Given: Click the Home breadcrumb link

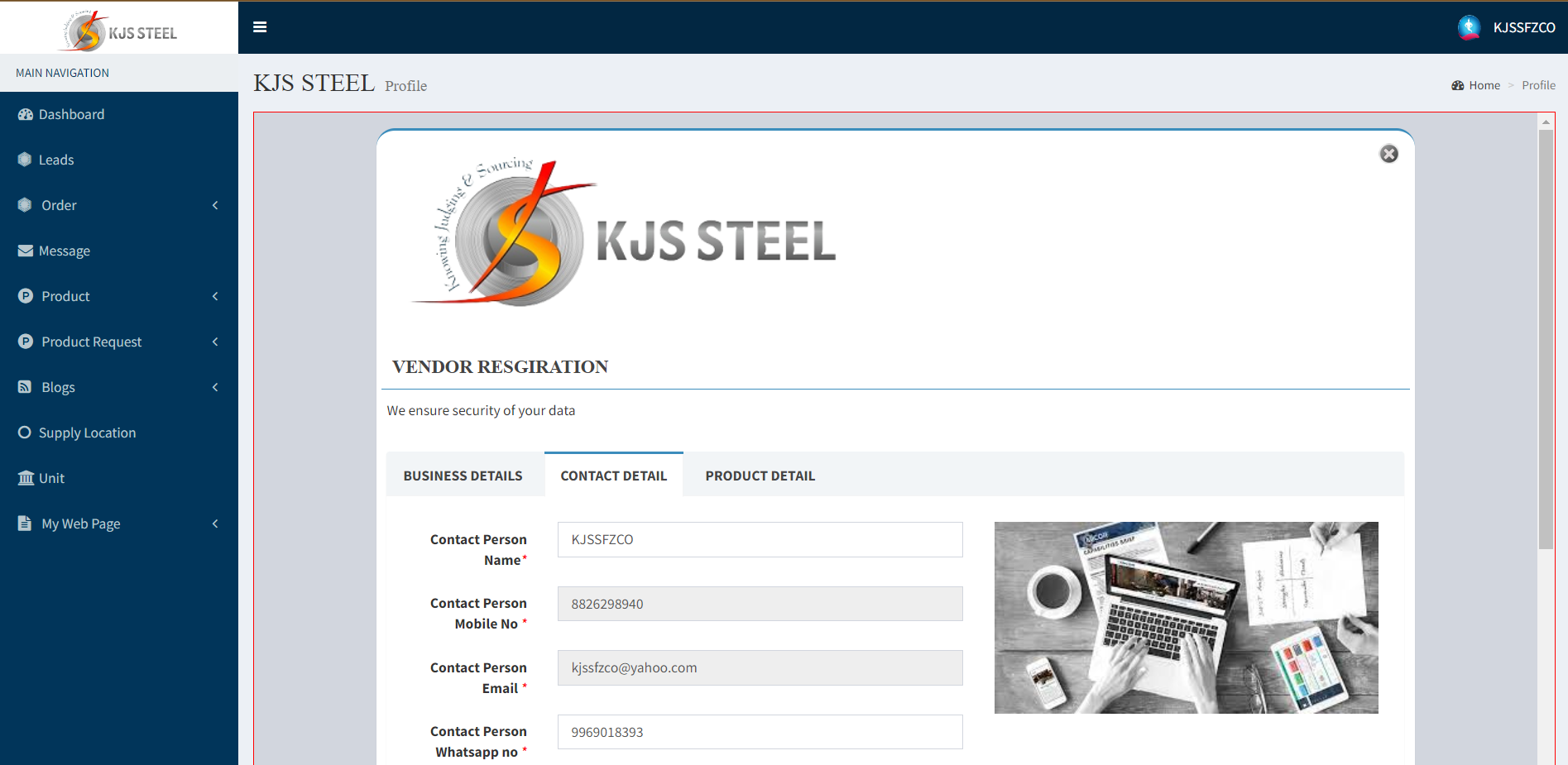Looking at the screenshot, I should pyautogui.click(x=1484, y=85).
